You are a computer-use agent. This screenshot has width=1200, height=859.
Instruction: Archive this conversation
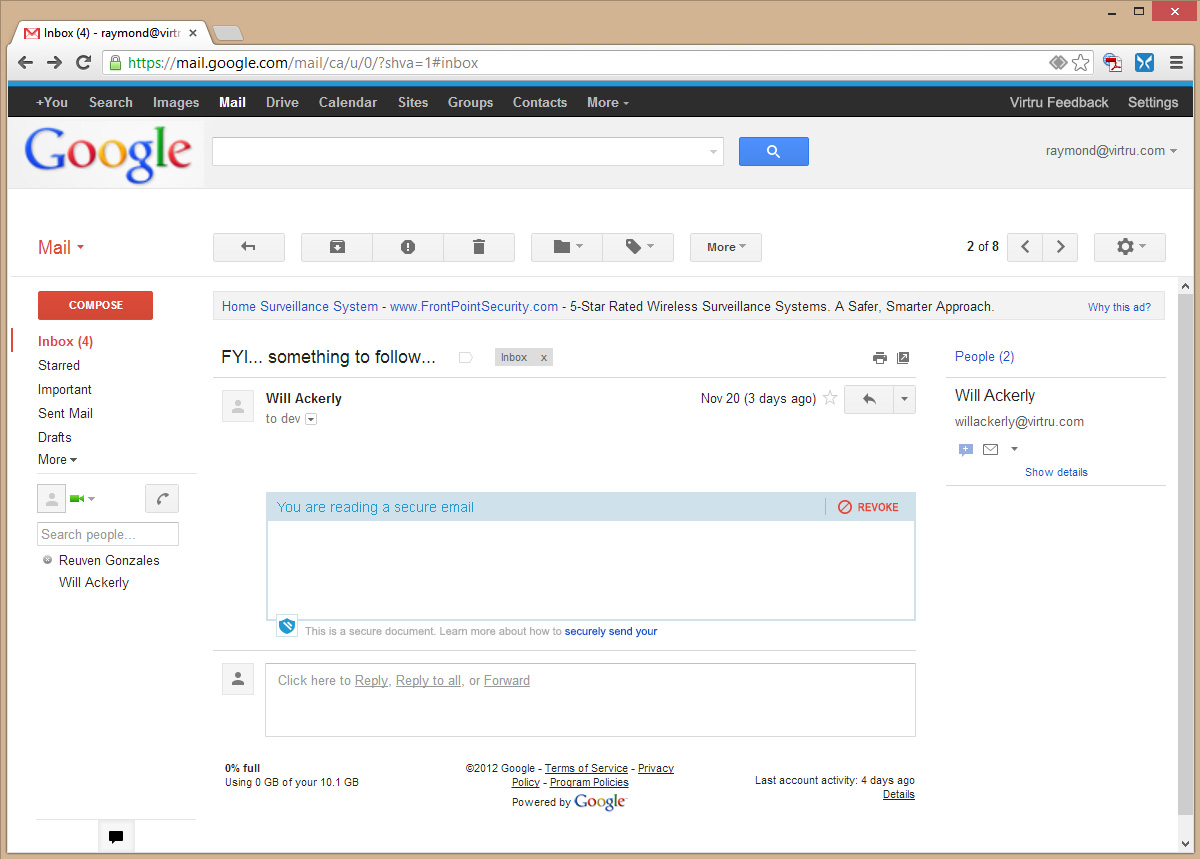click(x=337, y=247)
